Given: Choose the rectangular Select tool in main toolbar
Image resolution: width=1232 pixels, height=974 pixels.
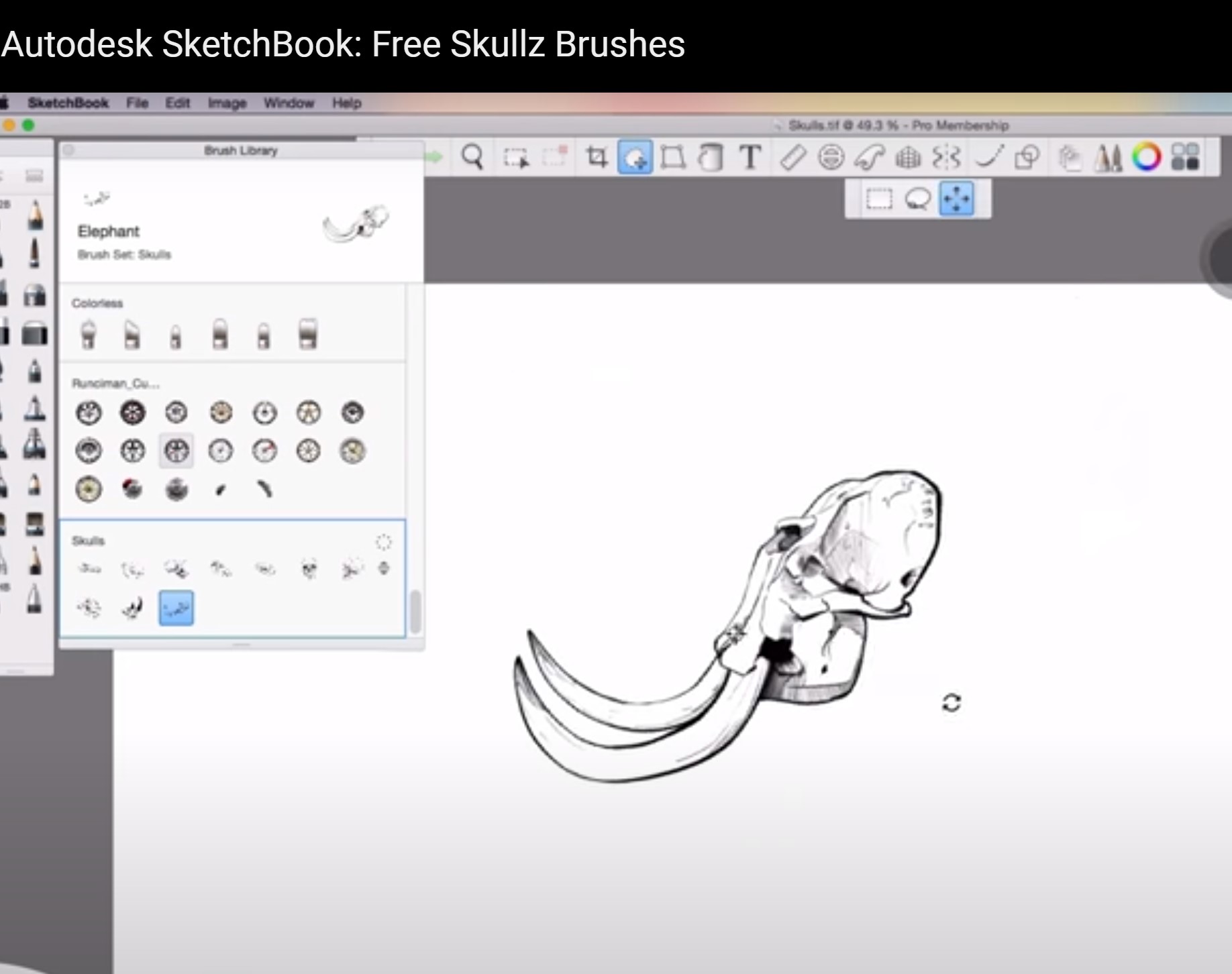Looking at the screenshot, I should (x=515, y=158).
